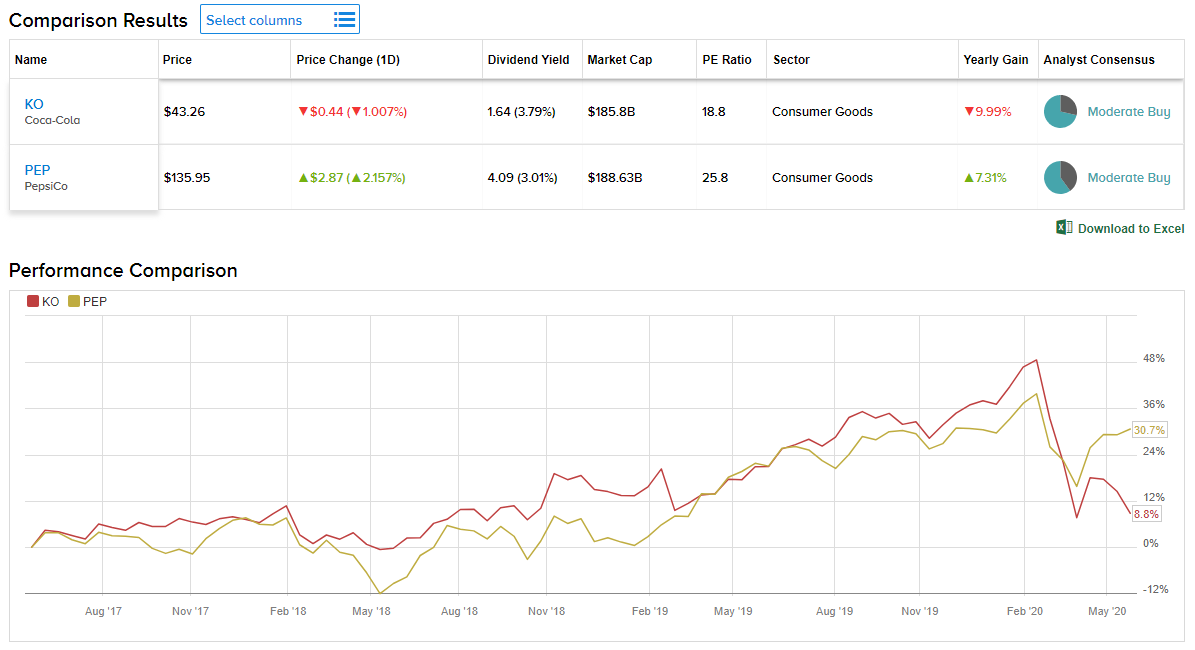Open the Select columns dropdown
This screenshot has width=1195, height=650.
(x=266, y=20)
